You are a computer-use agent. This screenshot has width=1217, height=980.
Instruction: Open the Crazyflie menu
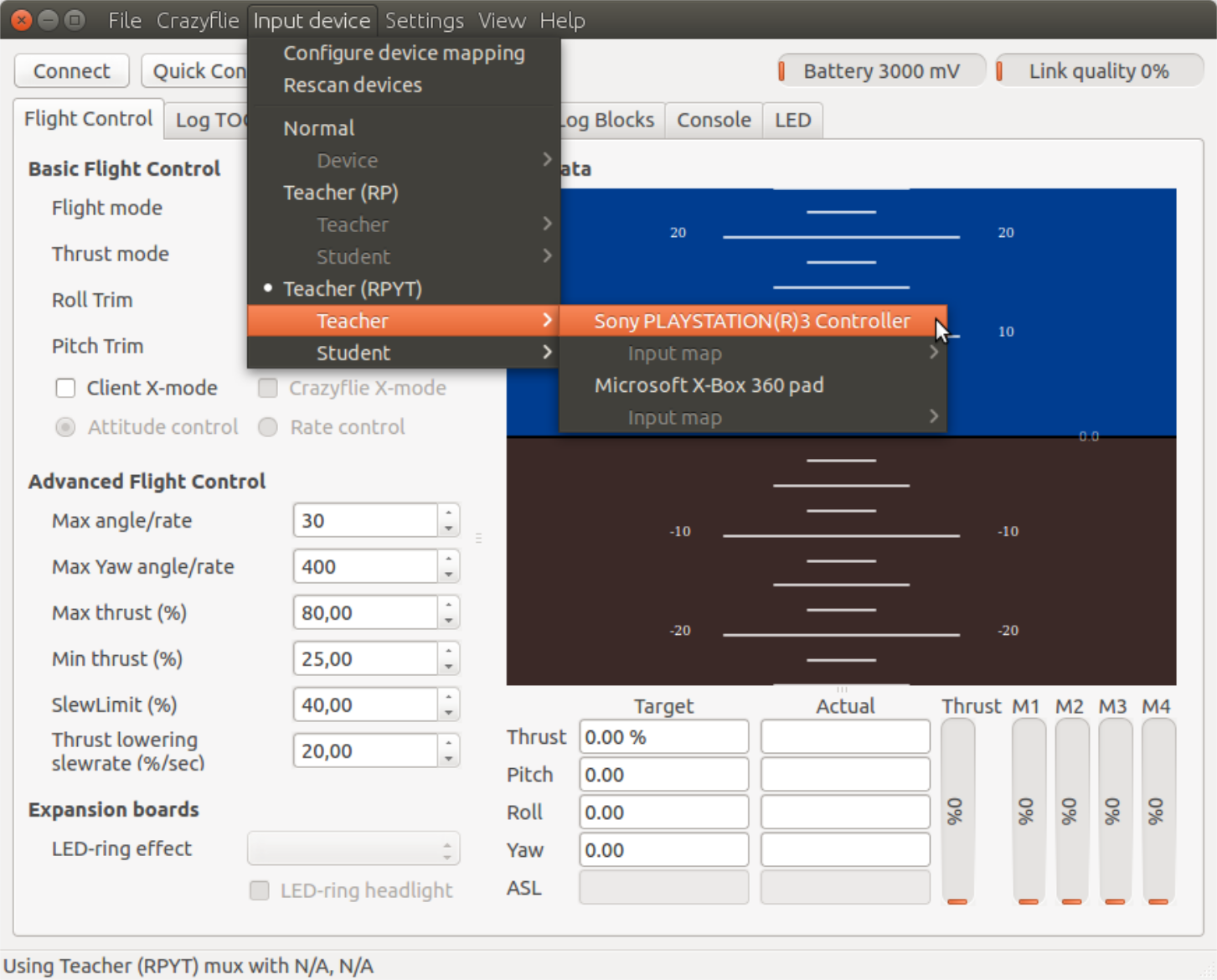[198, 20]
